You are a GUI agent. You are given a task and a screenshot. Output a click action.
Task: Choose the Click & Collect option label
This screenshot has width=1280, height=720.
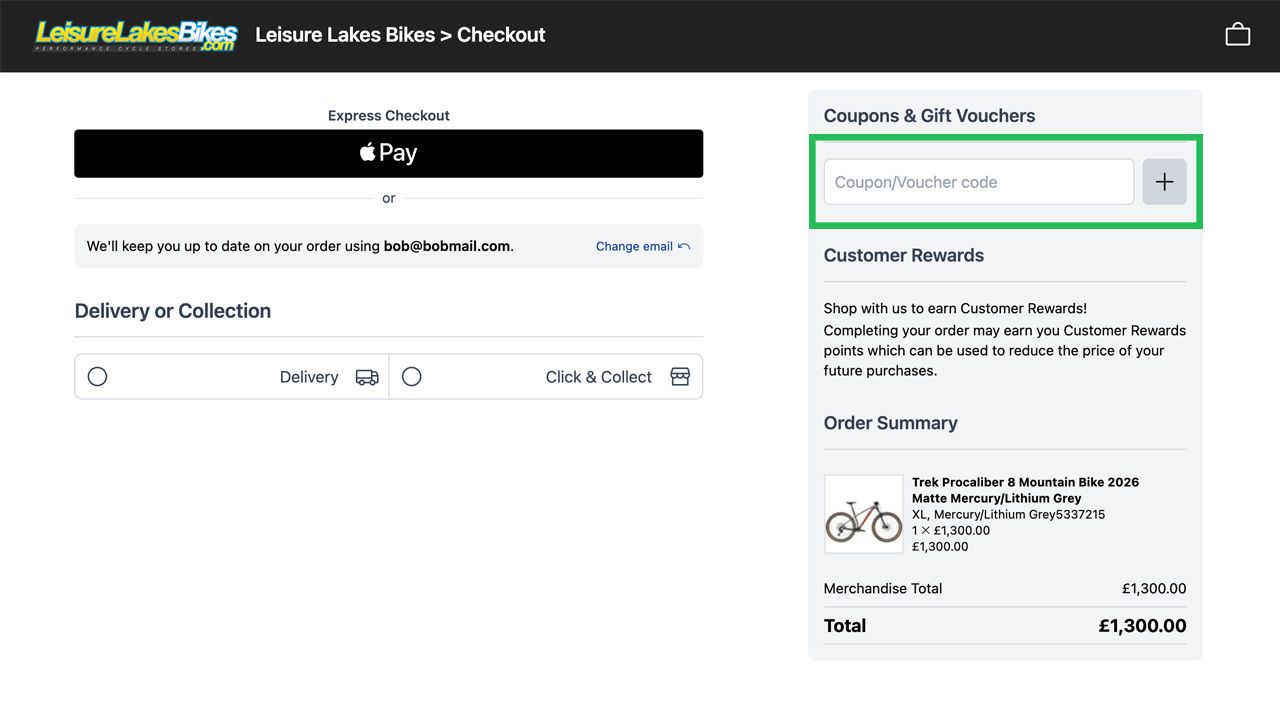598,377
